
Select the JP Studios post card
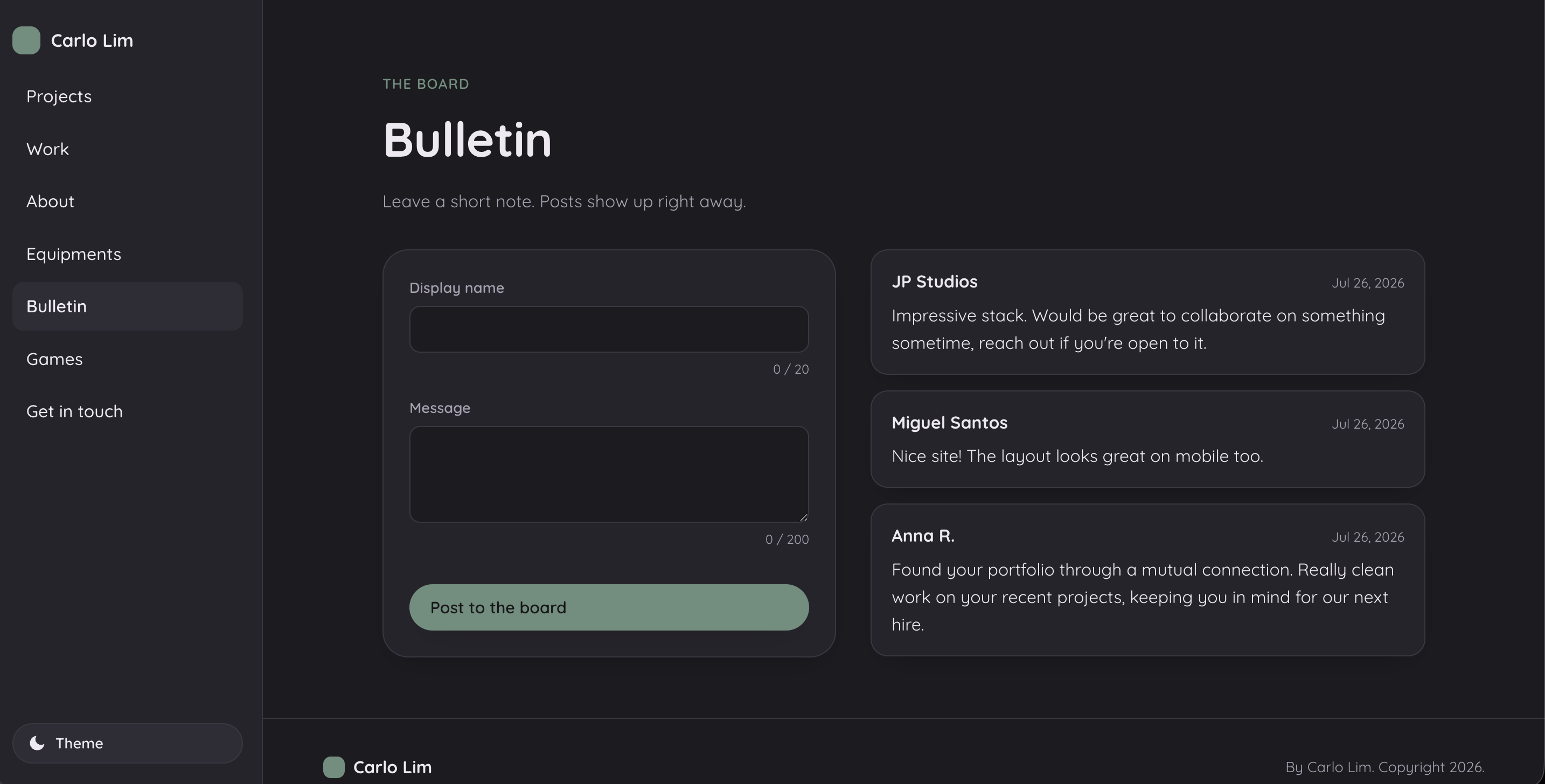coord(1147,312)
